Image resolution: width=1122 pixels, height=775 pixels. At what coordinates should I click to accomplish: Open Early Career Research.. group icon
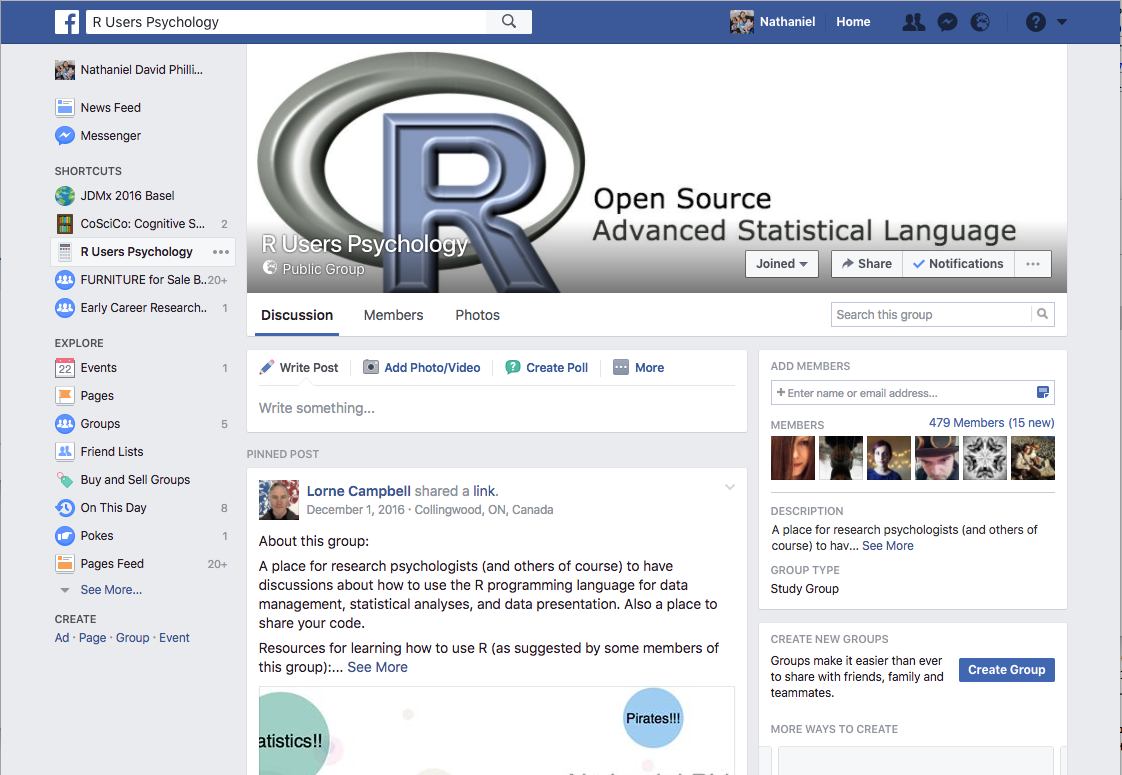pyautogui.click(x=65, y=308)
